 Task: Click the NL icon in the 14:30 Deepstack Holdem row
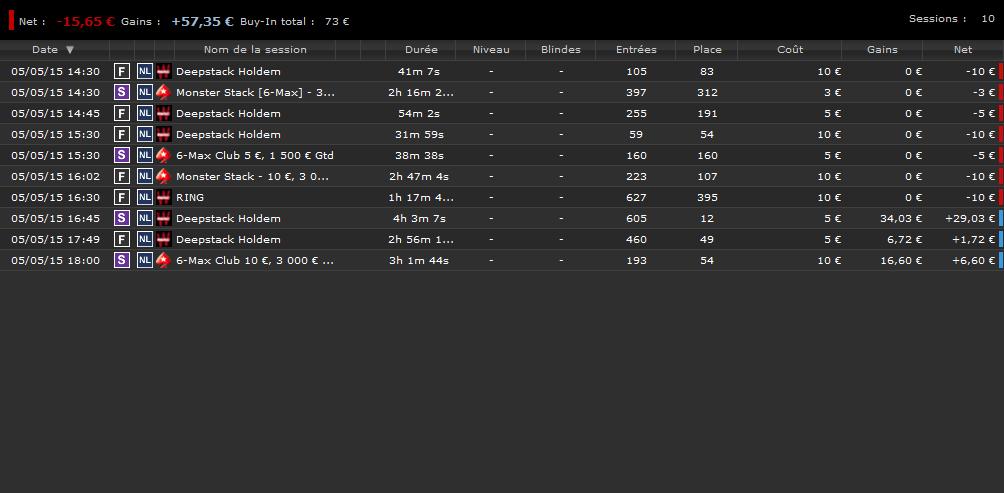click(145, 71)
